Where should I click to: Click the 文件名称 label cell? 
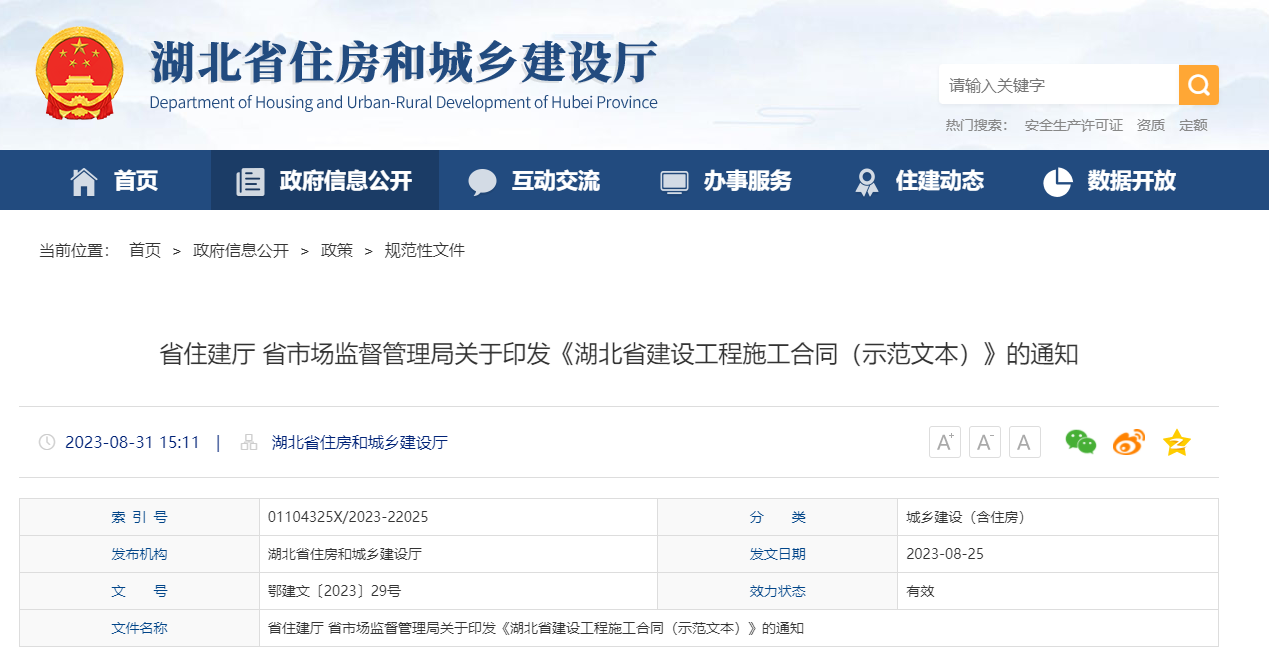point(139,628)
